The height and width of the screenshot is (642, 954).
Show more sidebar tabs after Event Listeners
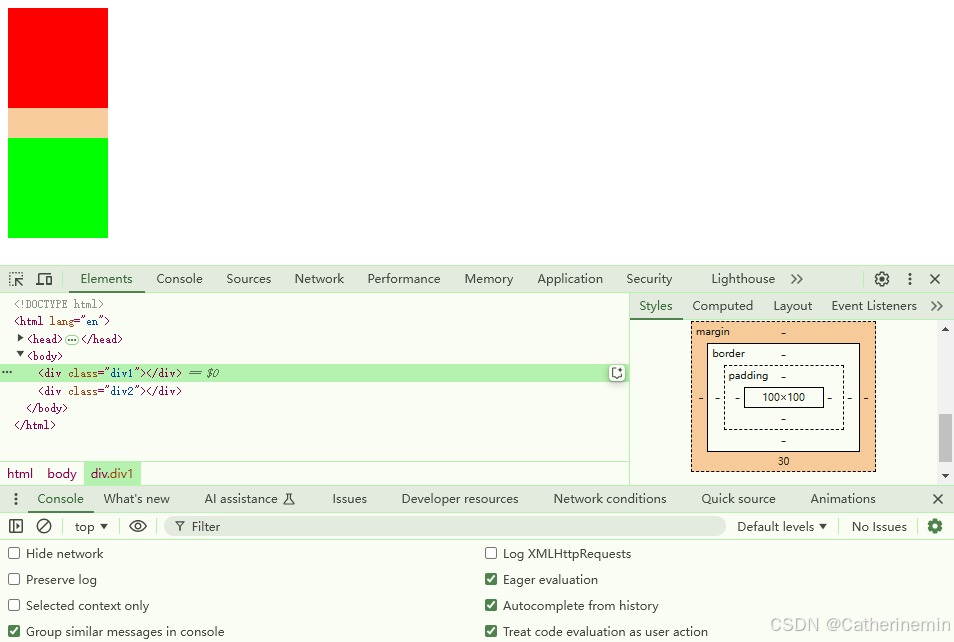937,306
